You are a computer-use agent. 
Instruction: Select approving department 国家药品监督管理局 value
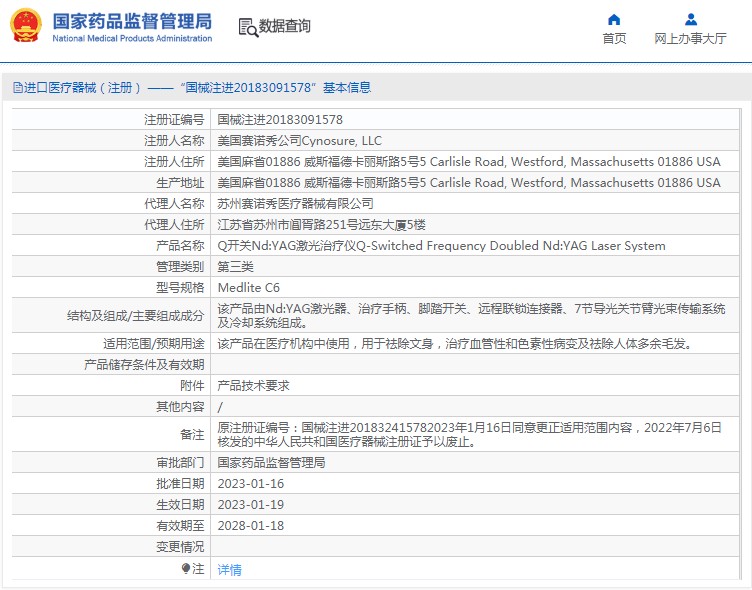click(x=271, y=462)
